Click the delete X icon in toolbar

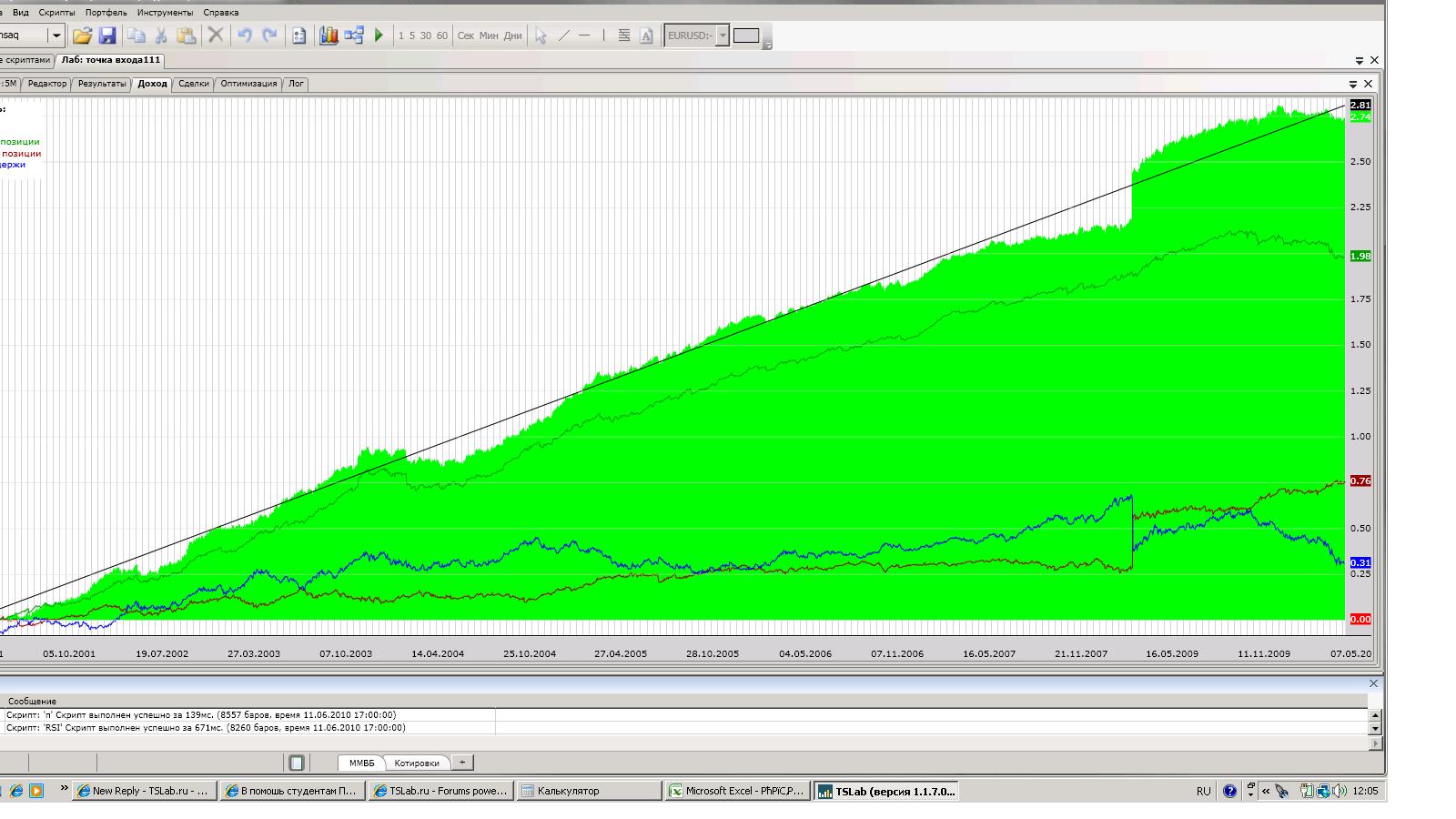(x=216, y=35)
